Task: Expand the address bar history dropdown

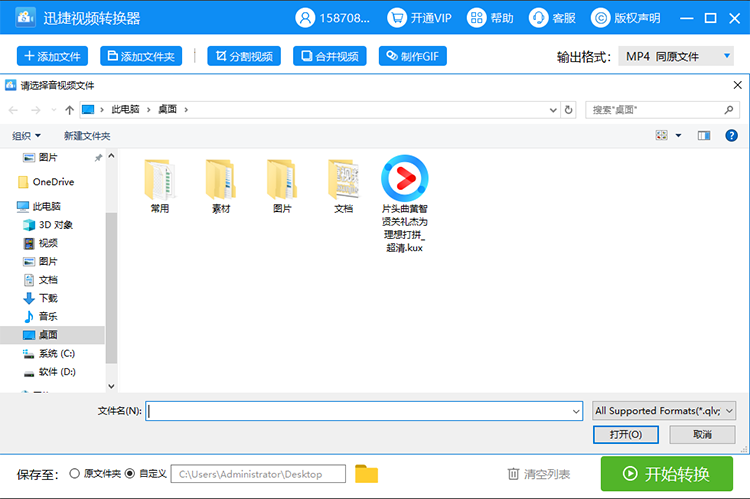Action: pyautogui.click(x=553, y=110)
